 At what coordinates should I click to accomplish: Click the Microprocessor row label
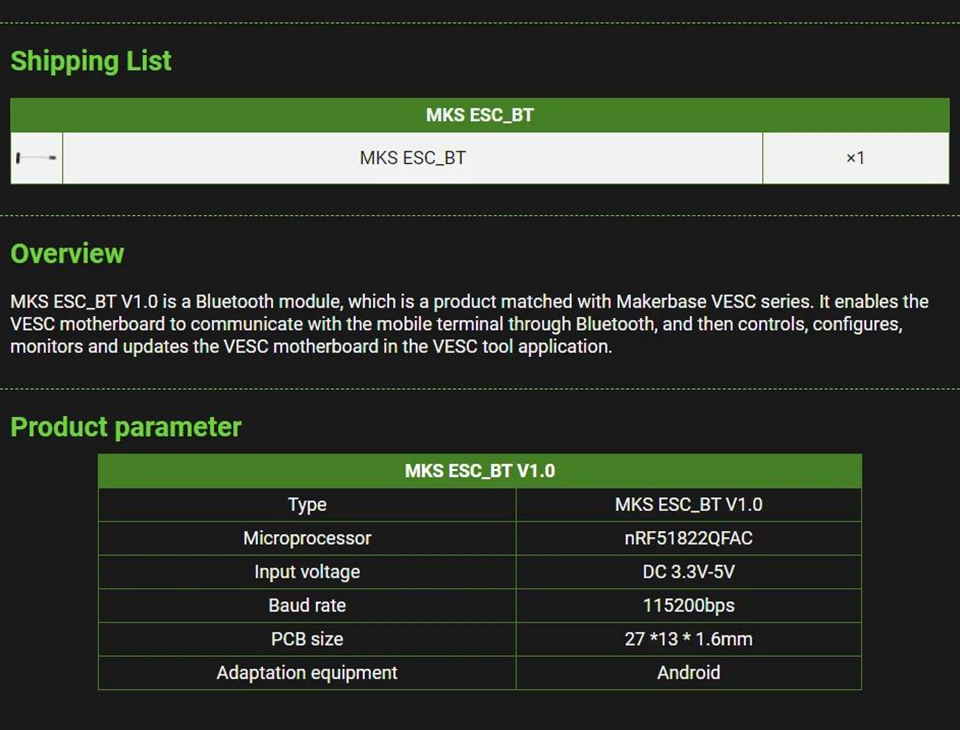(x=307, y=538)
